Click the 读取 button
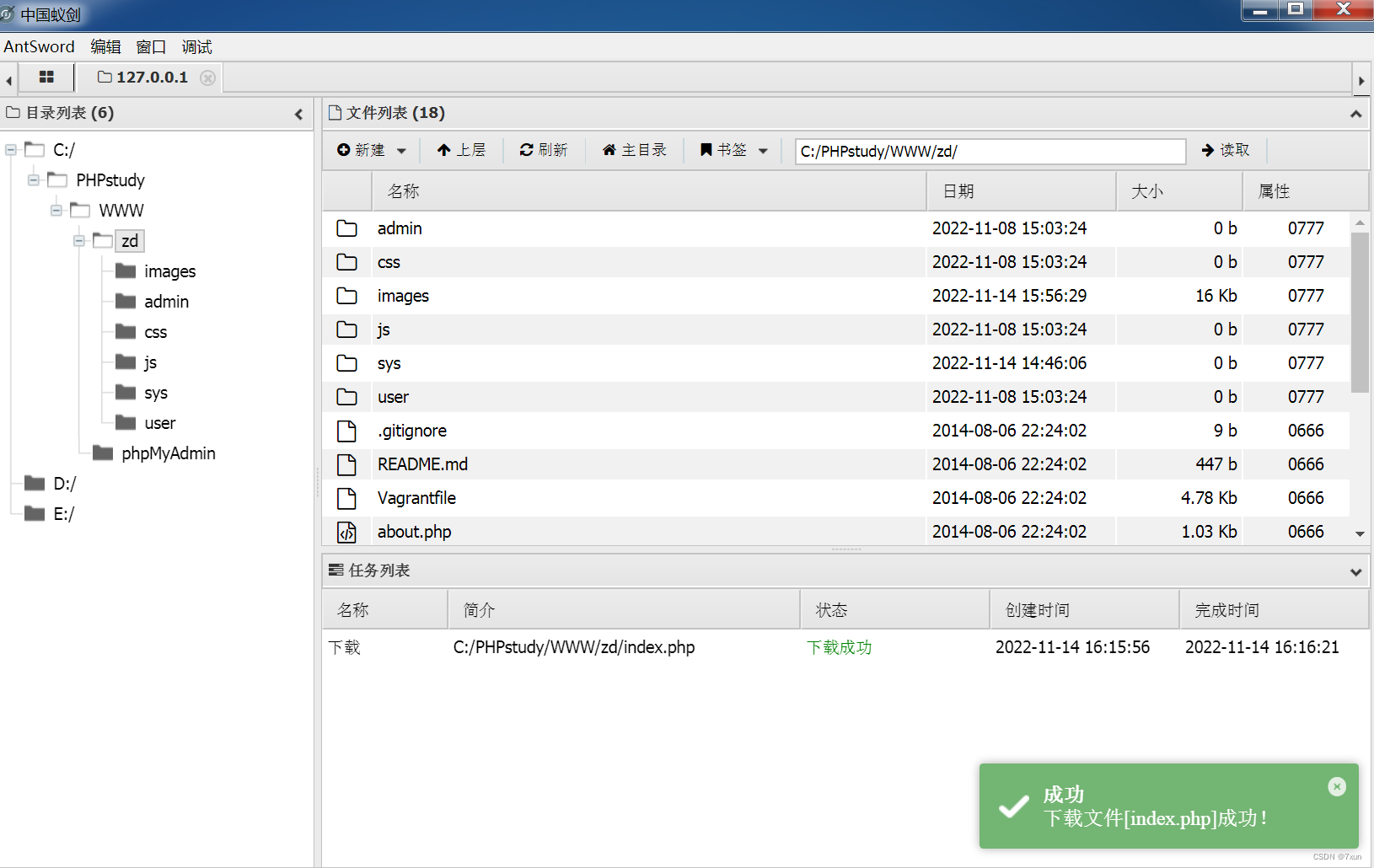Viewport: 1374px width, 868px height. [x=1226, y=150]
